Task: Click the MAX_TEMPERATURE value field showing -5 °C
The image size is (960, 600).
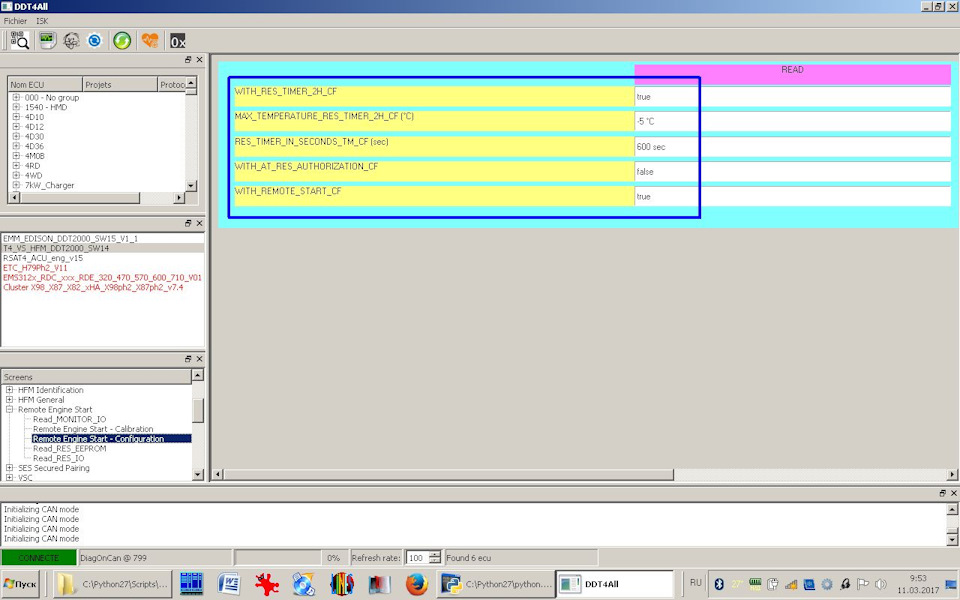Action: tap(792, 121)
